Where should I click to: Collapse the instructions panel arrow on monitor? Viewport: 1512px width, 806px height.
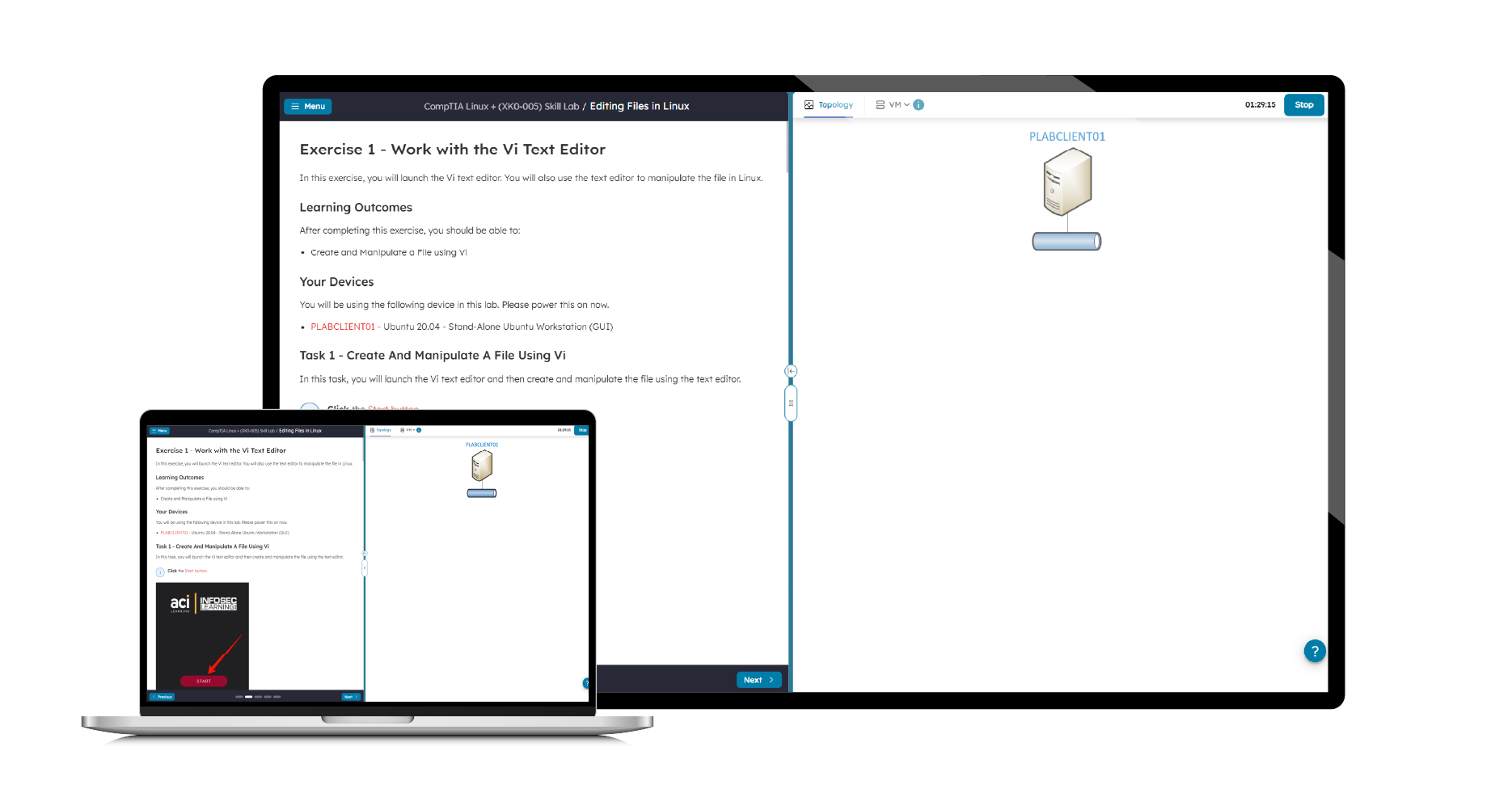[791, 371]
